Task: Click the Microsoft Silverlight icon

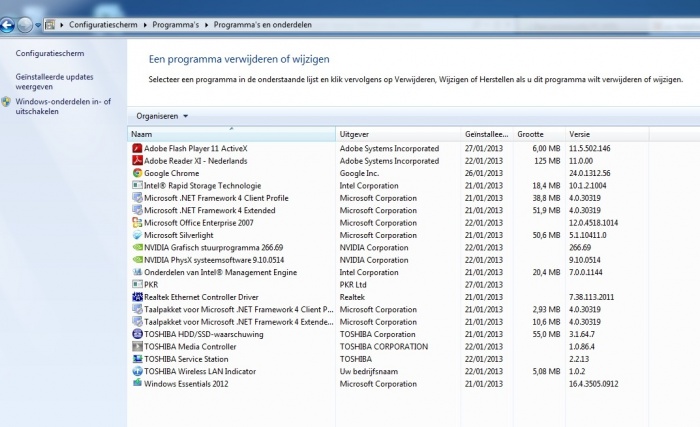Action: coord(137,235)
